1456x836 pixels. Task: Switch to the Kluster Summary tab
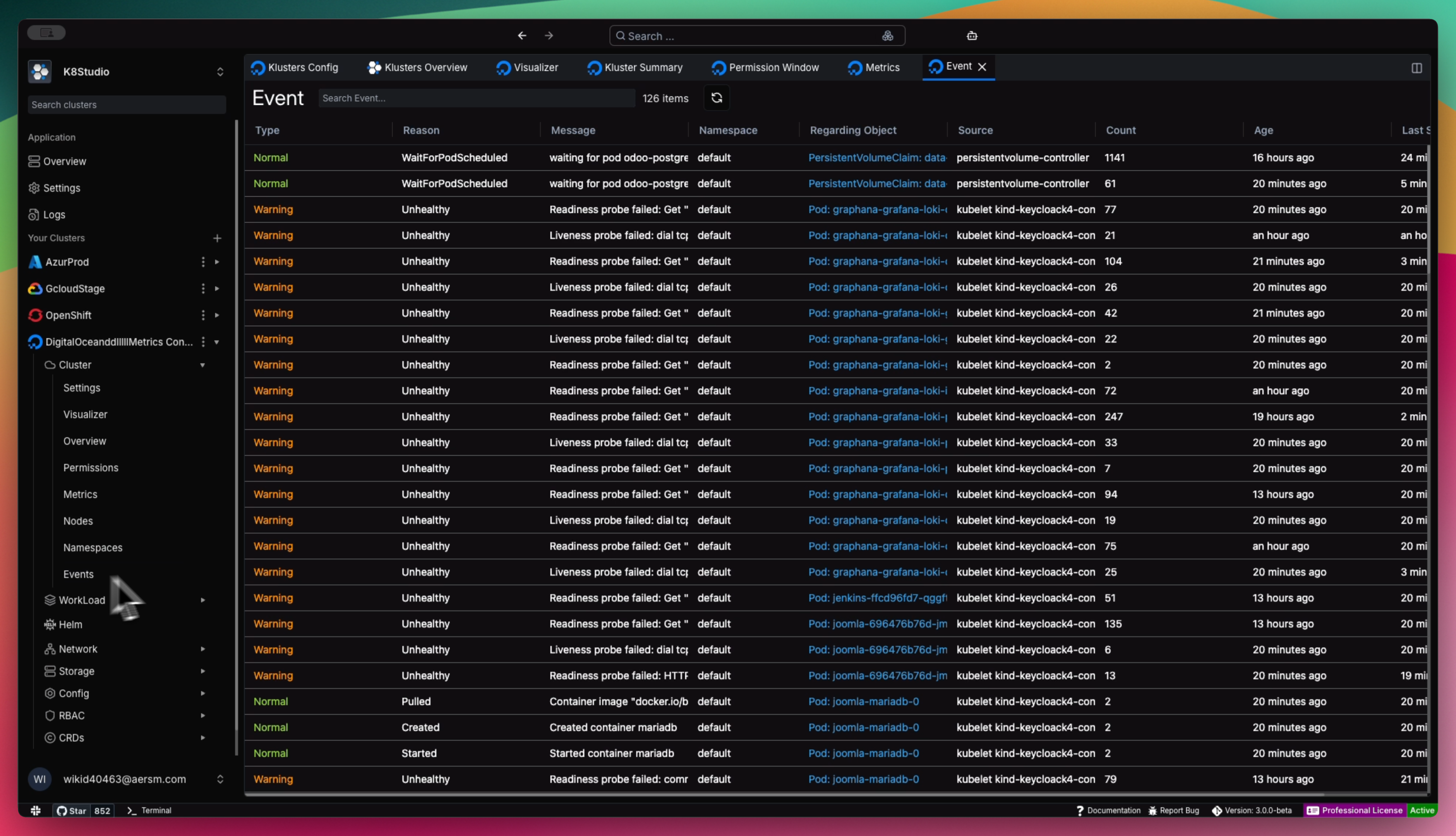[635, 67]
